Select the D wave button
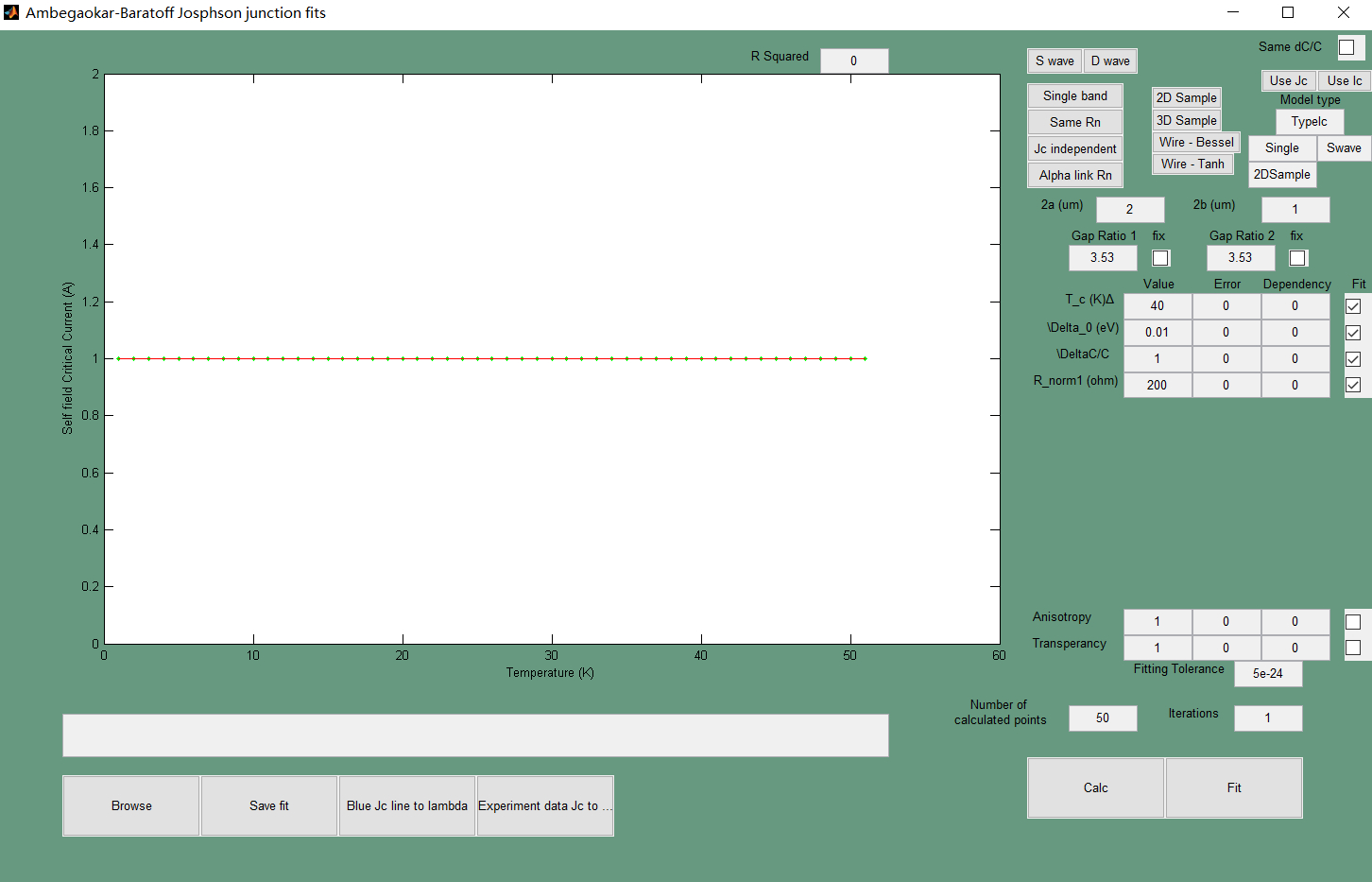This screenshot has height=882, width=1372. tap(1110, 61)
